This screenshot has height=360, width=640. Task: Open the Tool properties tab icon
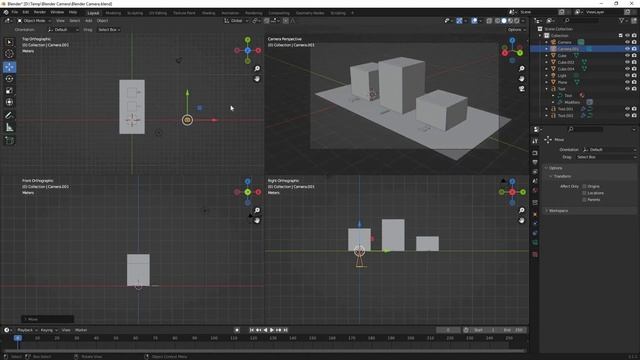[535, 141]
